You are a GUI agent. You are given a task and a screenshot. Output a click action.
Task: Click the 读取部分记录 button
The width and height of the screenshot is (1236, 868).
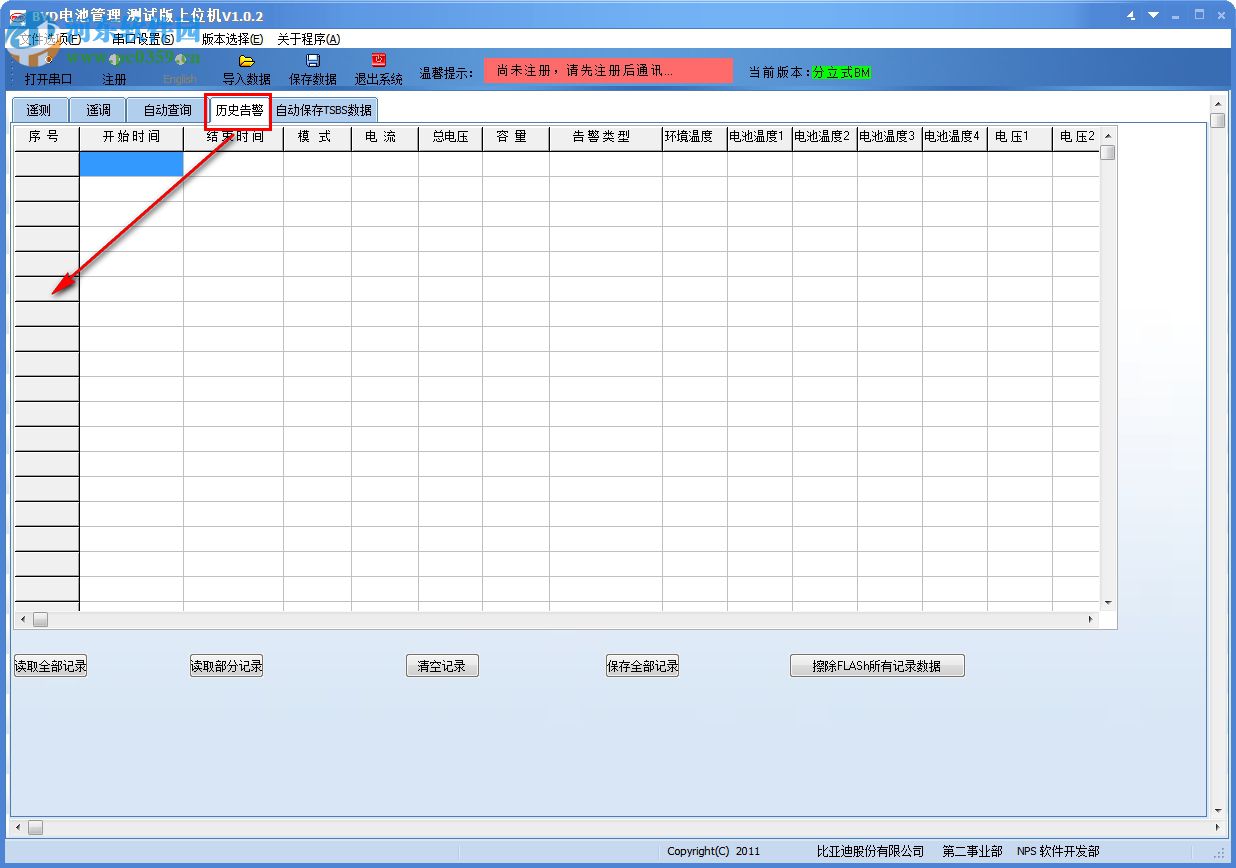point(227,666)
